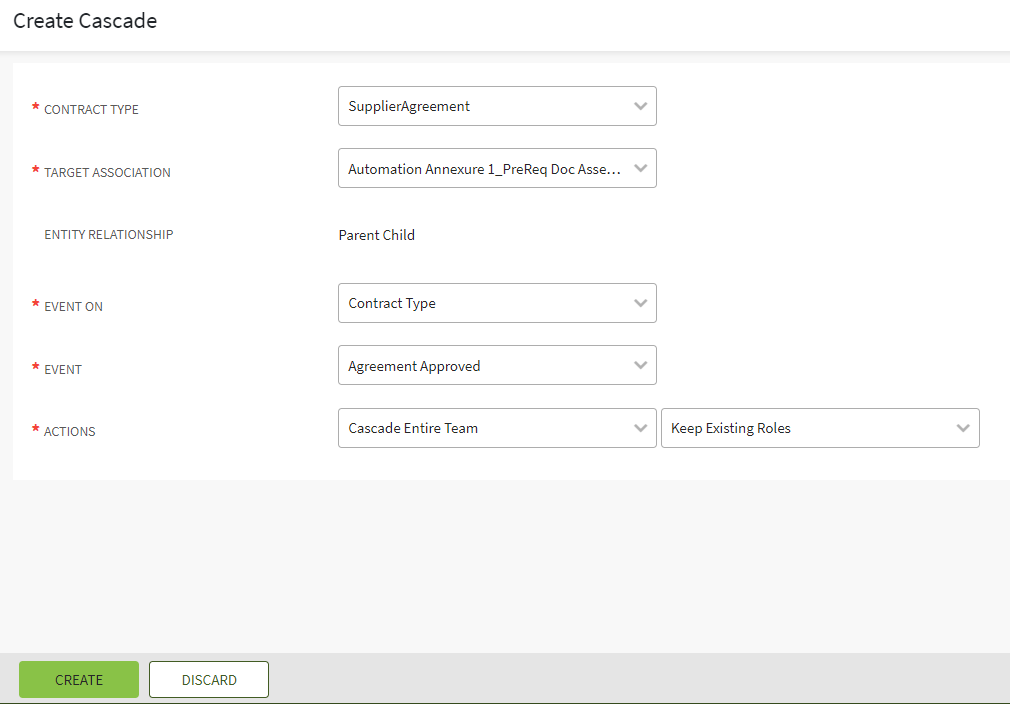The width and height of the screenshot is (1010, 704).
Task: Click the chevron beside Cascade Entire Team
Action: 641,428
